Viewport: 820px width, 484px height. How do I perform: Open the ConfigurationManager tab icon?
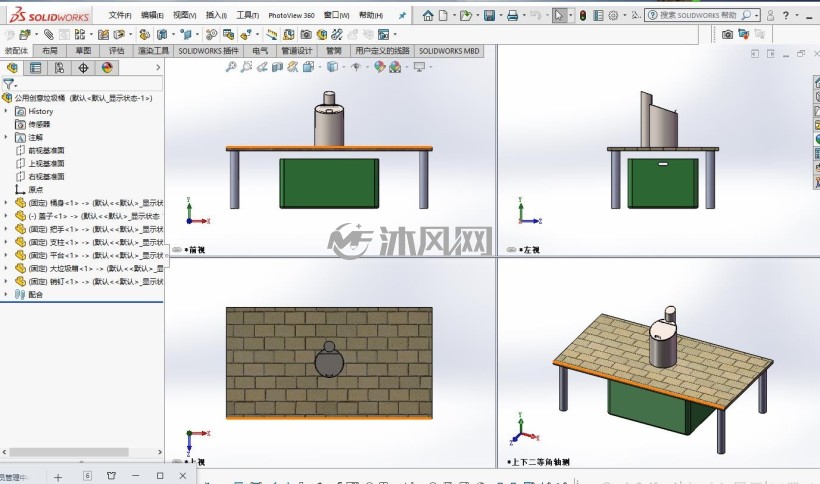[59, 67]
